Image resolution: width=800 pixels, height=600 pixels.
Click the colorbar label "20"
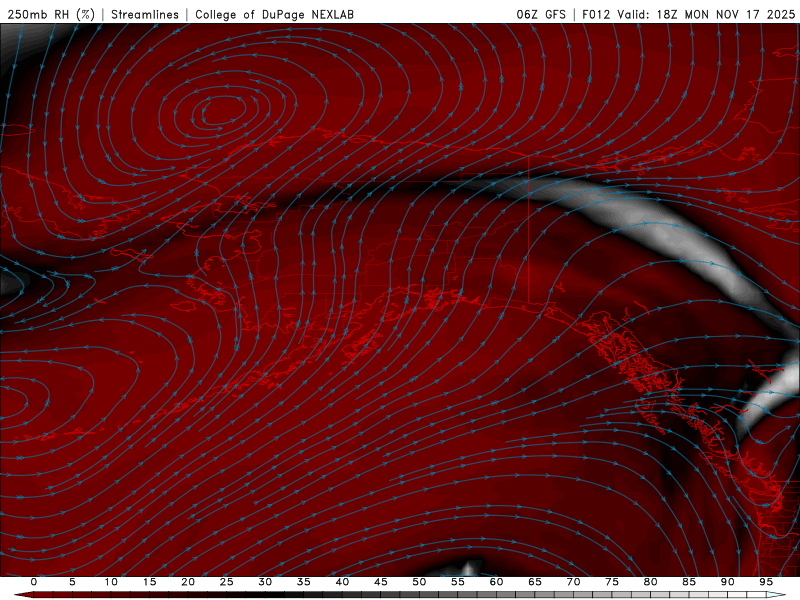pyautogui.click(x=188, y=582)
